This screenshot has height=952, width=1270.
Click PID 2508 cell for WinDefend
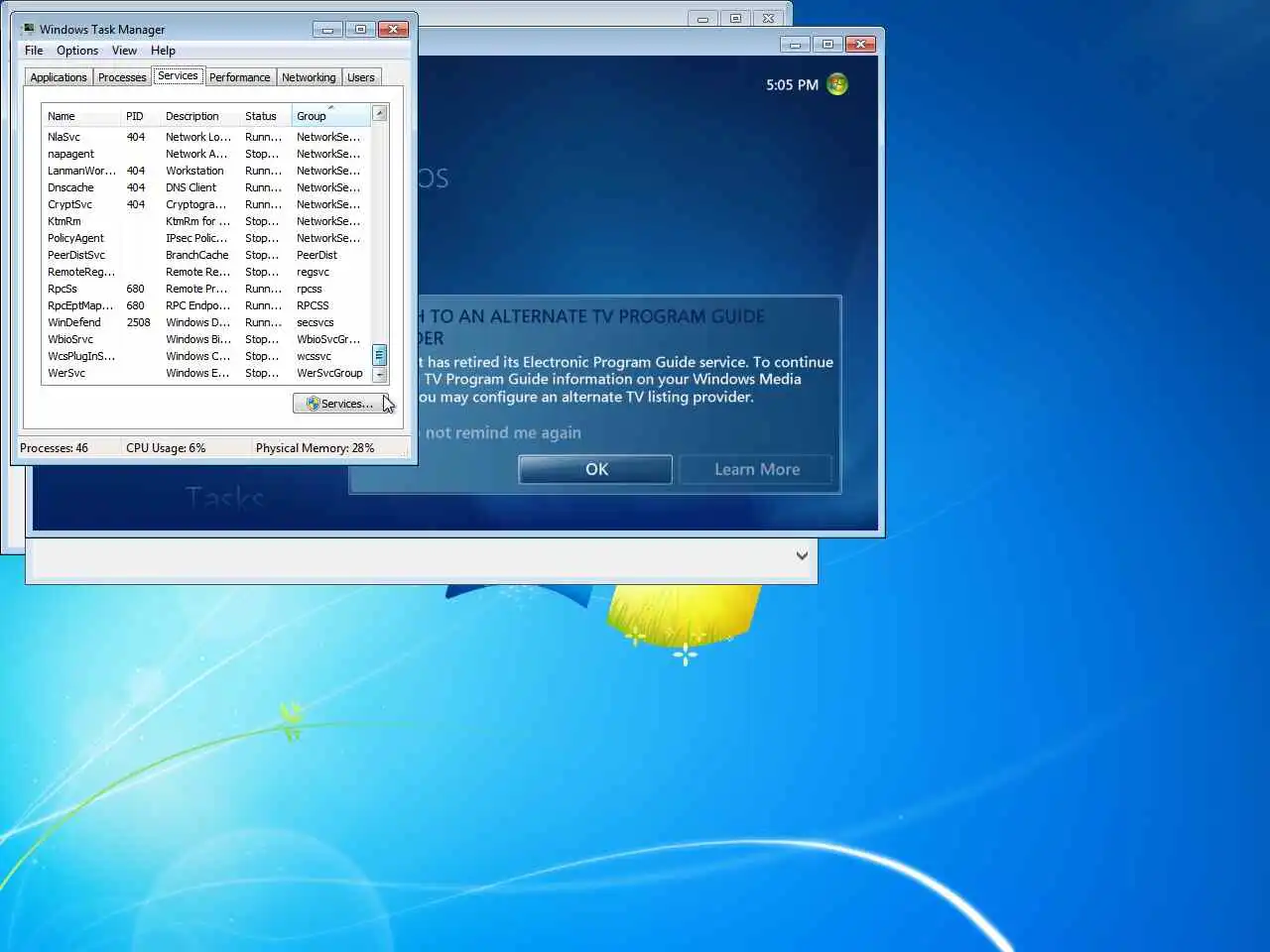(x=139, y=322)
